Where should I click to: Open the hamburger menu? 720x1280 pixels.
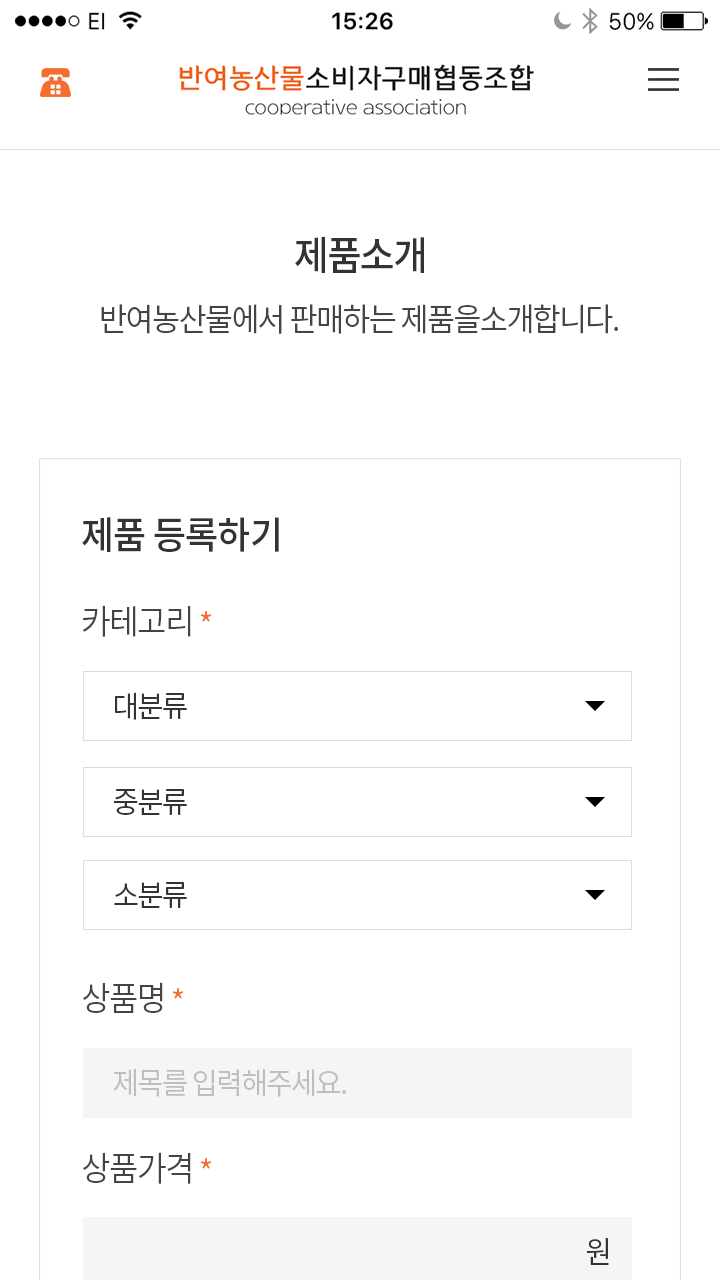point(663,81)
